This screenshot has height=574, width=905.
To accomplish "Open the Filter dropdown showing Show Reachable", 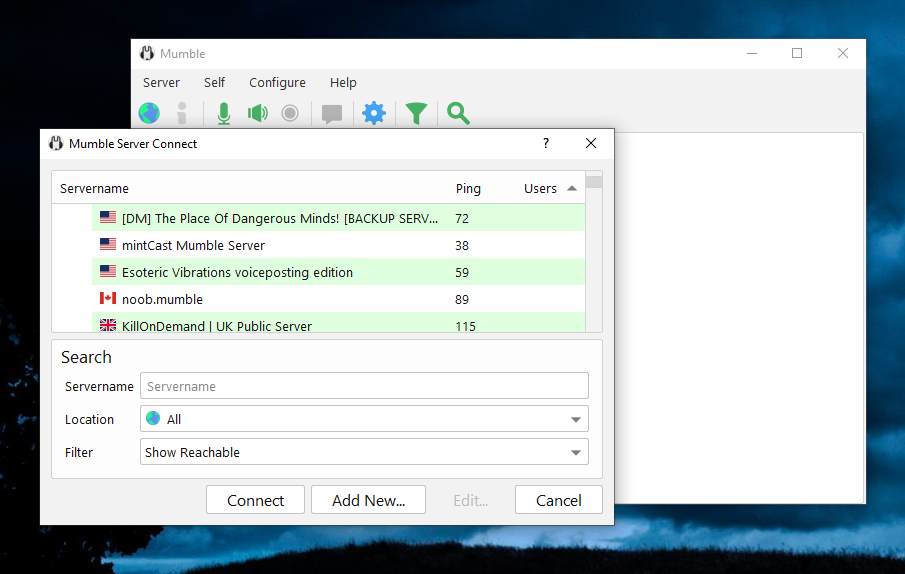I will click(364, 452).
